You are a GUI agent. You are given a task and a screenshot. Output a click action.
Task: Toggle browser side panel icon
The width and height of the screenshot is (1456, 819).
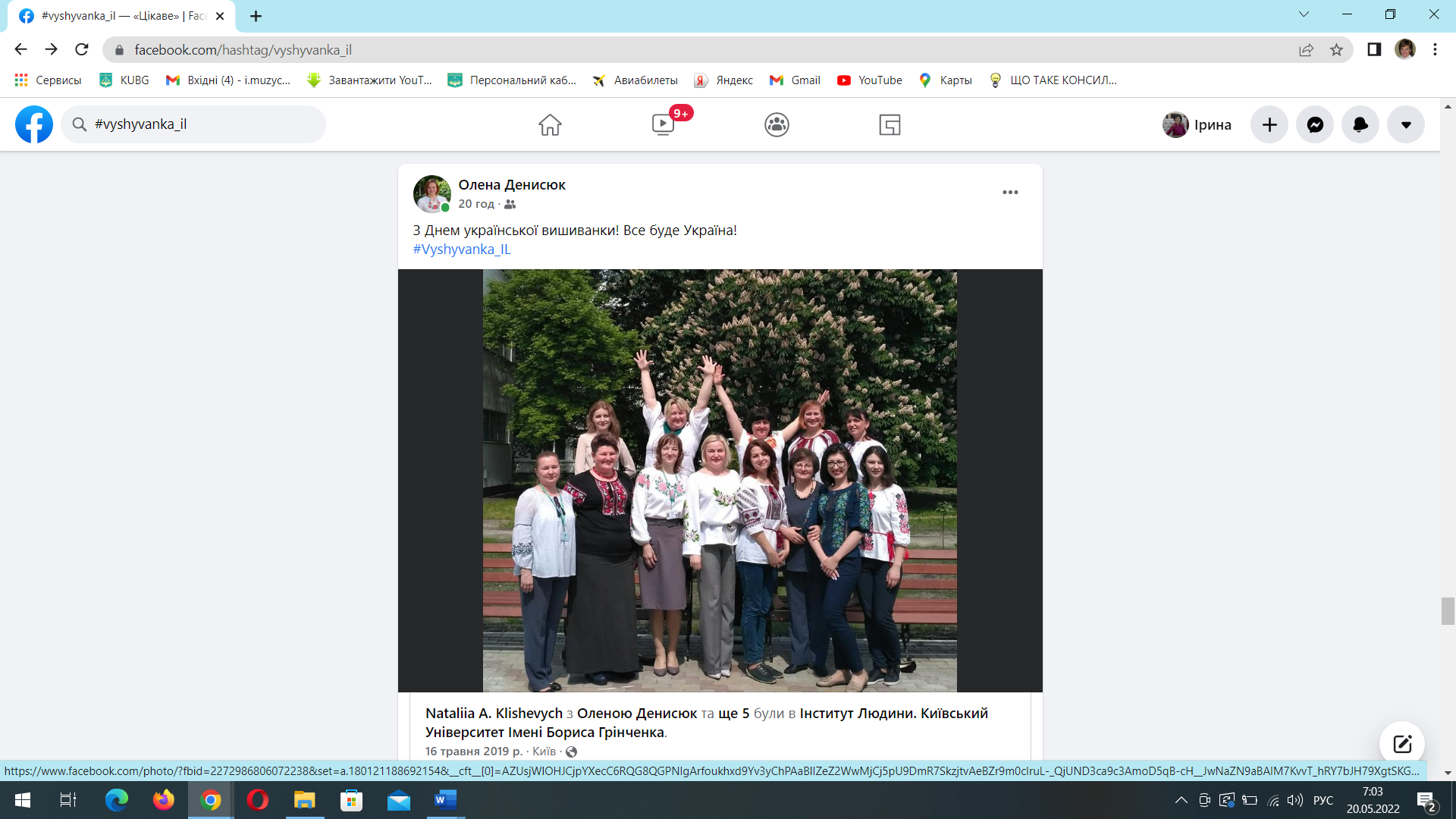(x=1373, y=50)
